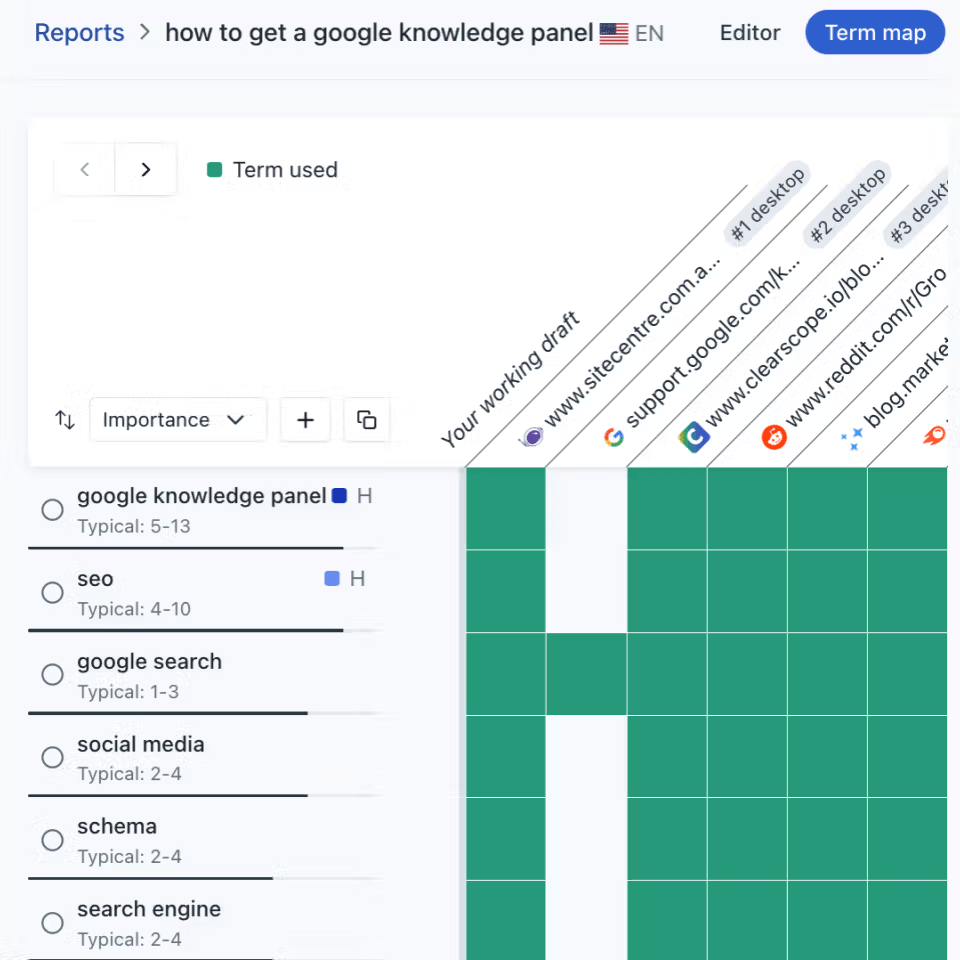
Task: Click the plus add term button
Action: click(x=306, y=420)
